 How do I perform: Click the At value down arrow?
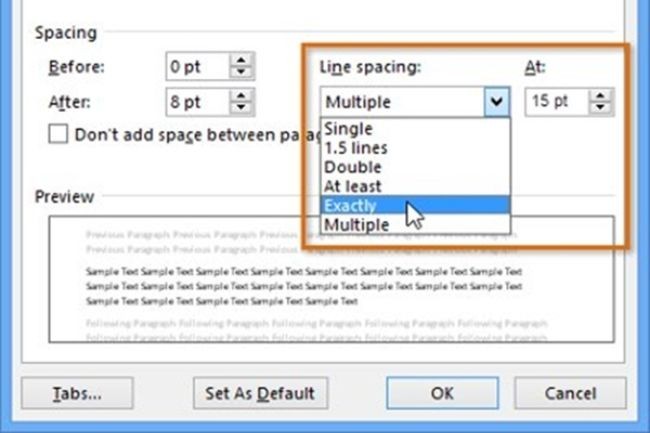tap(600, 107)
